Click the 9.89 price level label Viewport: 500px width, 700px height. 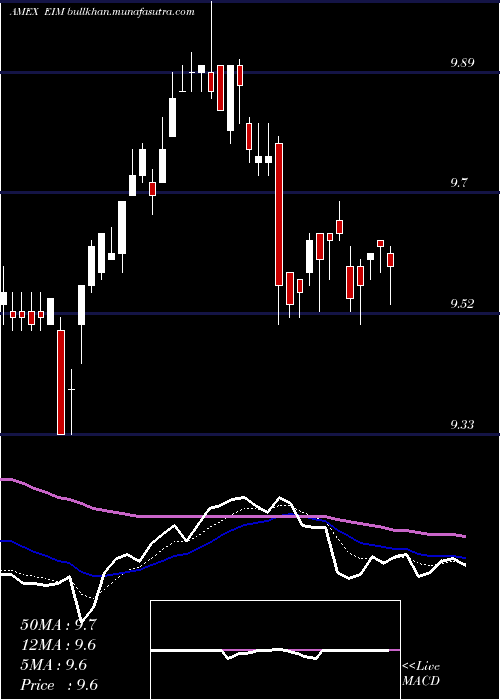point(462,62)
